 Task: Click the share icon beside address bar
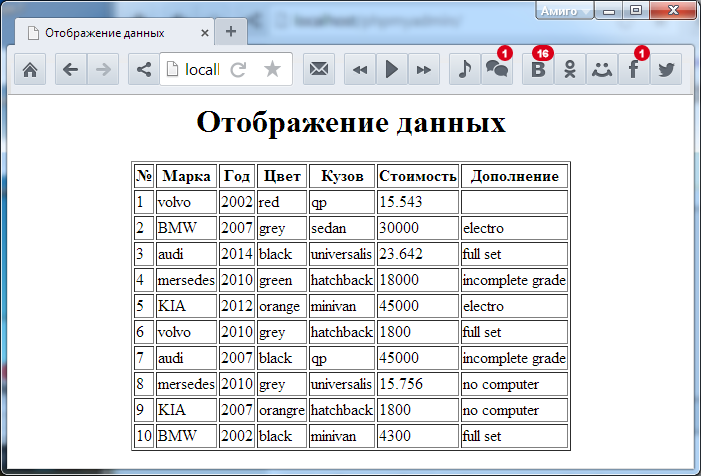(144, 70)
